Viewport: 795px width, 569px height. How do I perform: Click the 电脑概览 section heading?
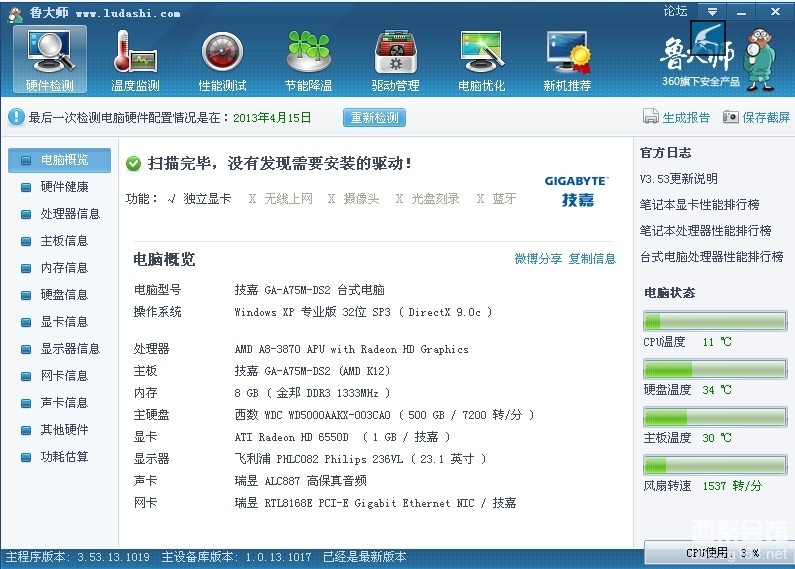click(164, 260)
